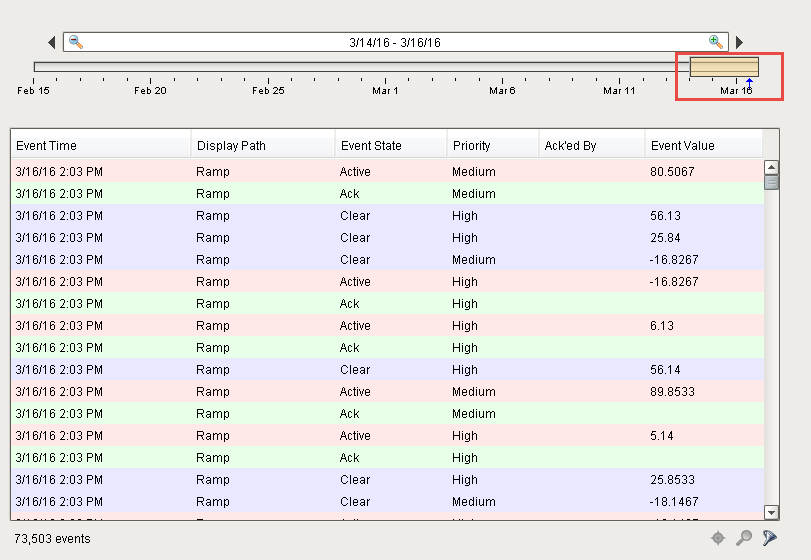Viewport: 811px width, 560px height.
Task: Click the blue marker arrow near Mar 16
Action: (x=749, y=83)
